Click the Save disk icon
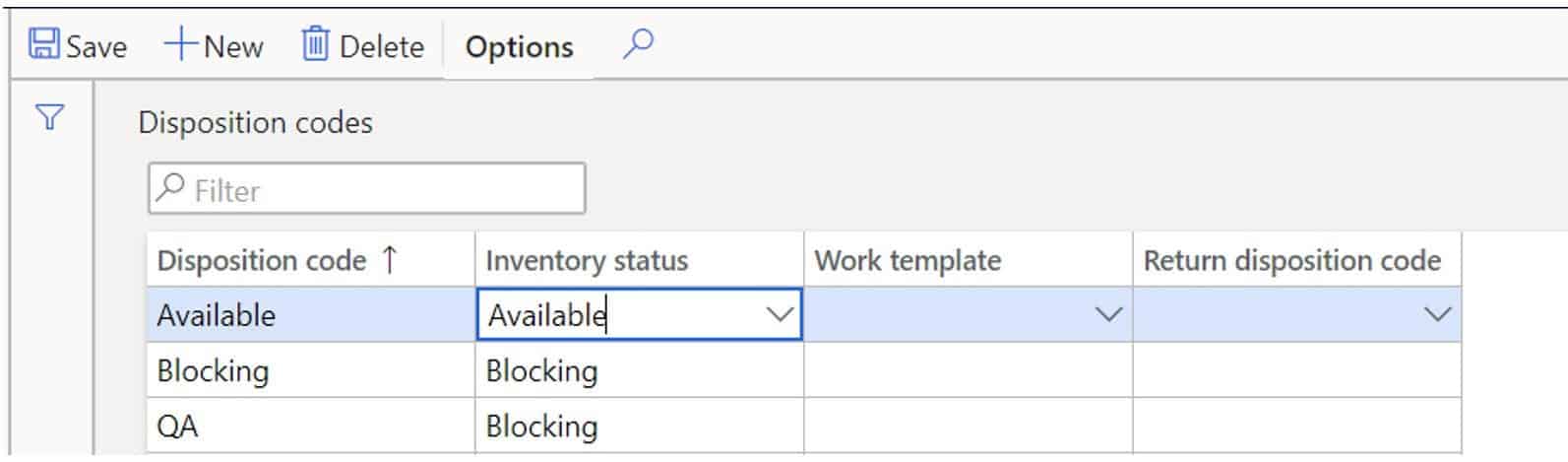The image size is (1568, 462). (x=43, y=44)
